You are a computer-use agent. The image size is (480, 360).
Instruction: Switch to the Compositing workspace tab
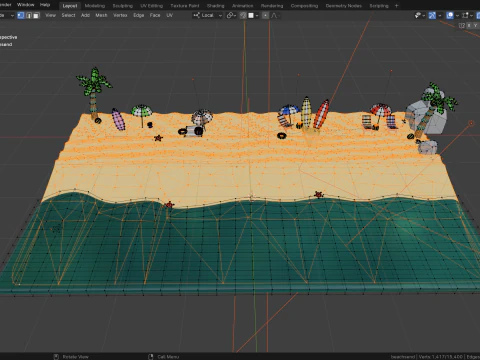(304, 6)
